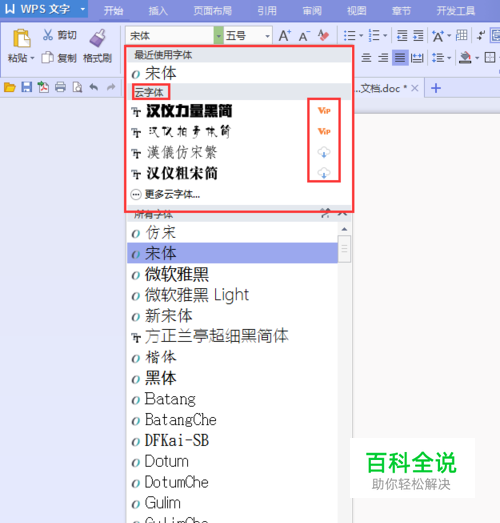
Task: Expand numbering style arrow
Action: click(385, 35)
